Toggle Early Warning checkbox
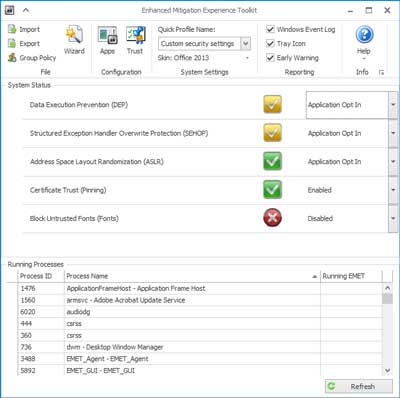Image resolution: width=400 pixels, height=398 pixels. point(270,58)
